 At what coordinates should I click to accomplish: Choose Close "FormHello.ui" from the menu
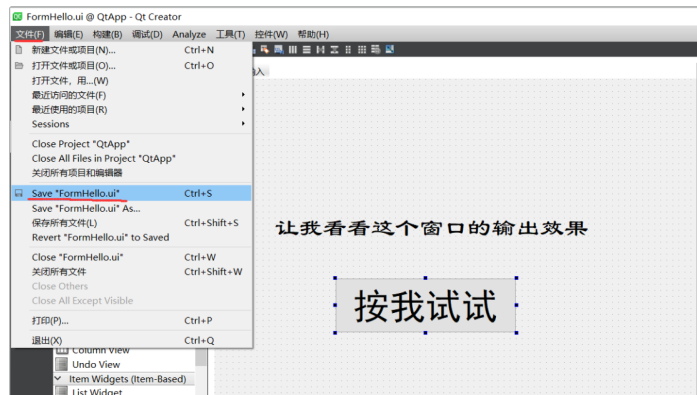pyautogui.click(x=132, y=257)
